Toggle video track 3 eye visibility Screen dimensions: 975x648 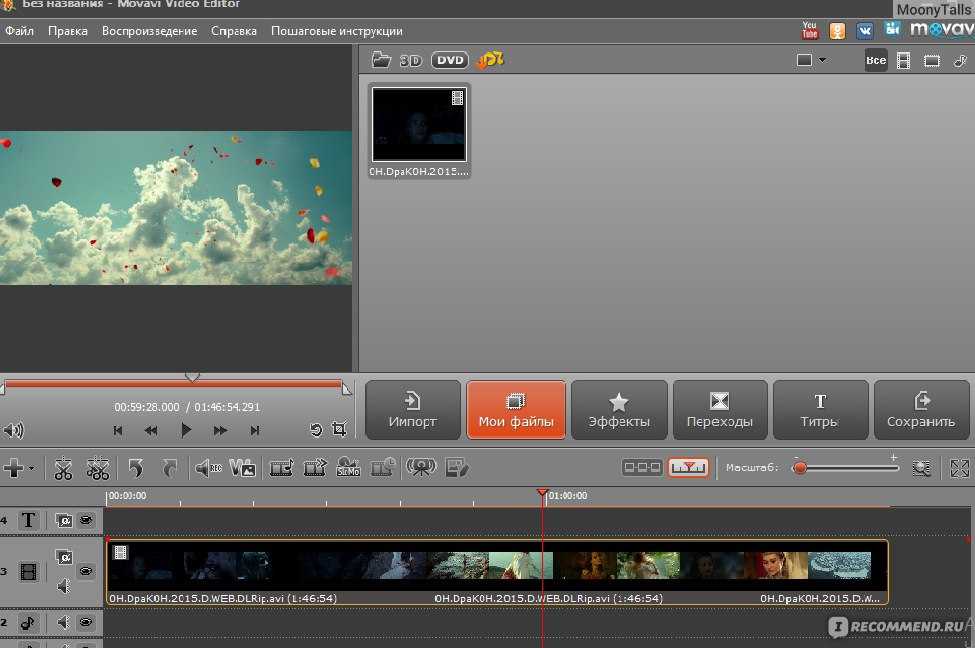[x=86, y=570]
